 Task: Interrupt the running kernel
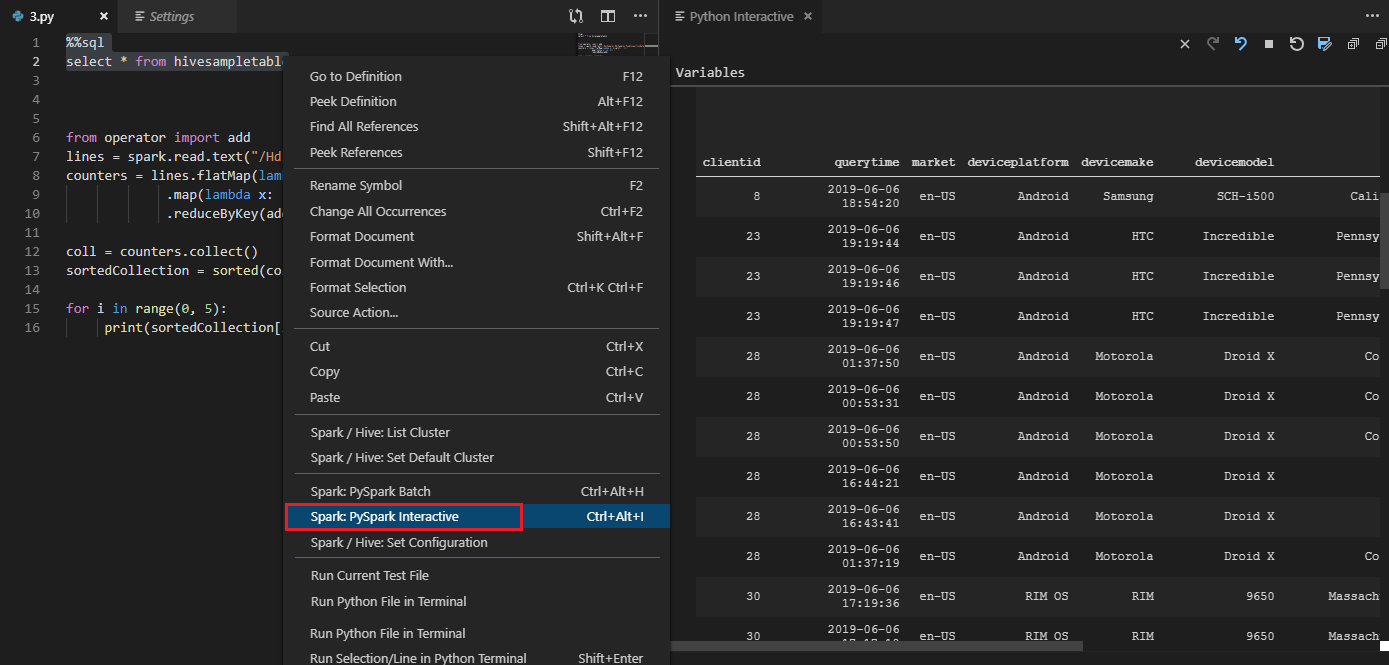[1268, 44]
